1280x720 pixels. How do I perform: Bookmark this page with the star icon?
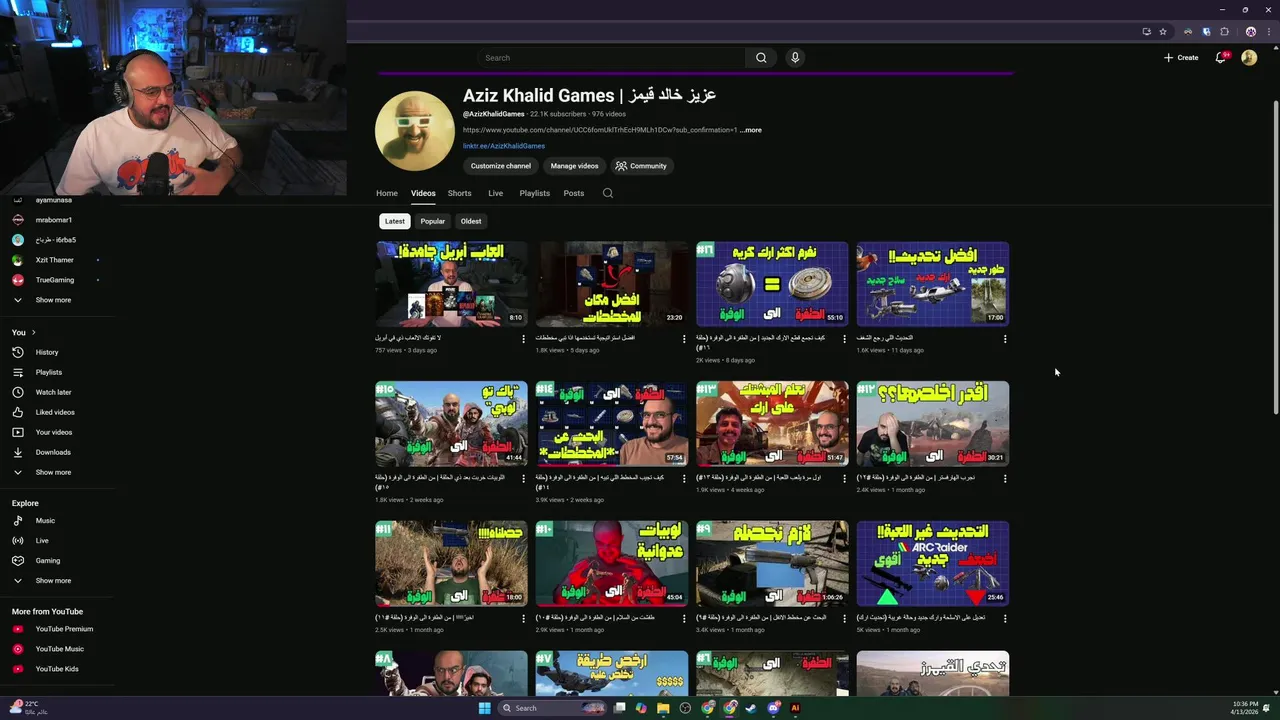(1163, 31)
